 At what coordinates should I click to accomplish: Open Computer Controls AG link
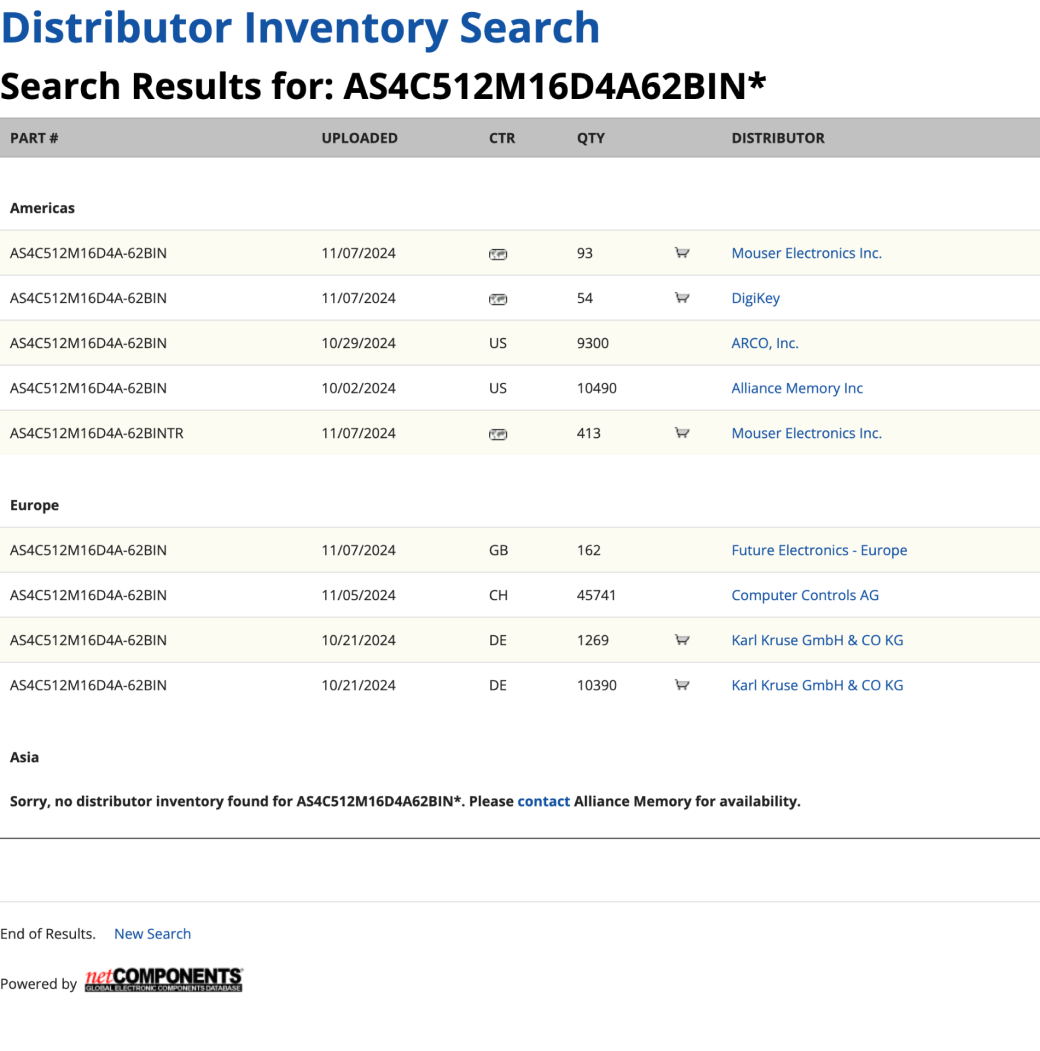click(x=805, y=595)
